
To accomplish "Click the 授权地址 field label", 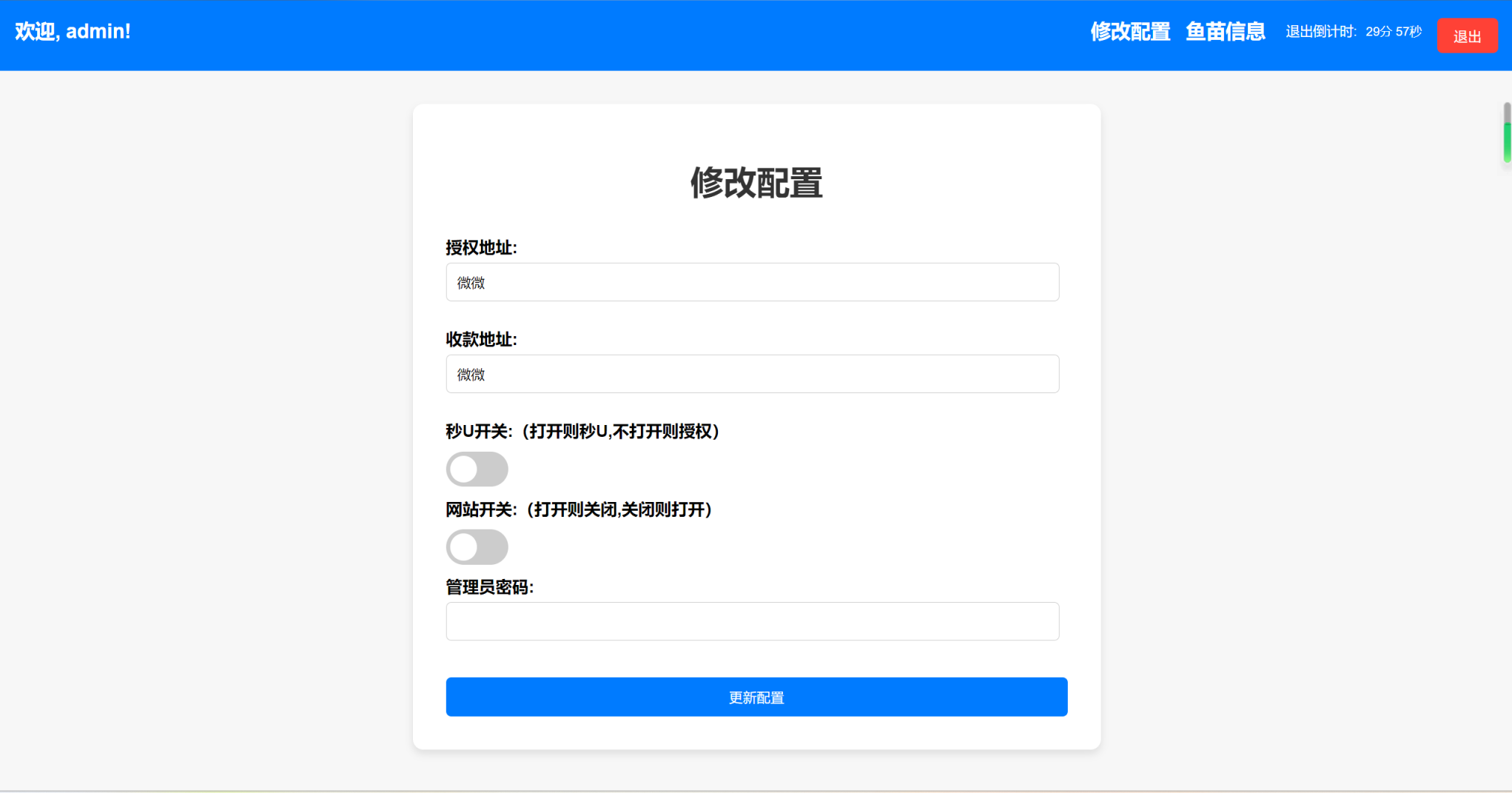I will coord(483,248).
